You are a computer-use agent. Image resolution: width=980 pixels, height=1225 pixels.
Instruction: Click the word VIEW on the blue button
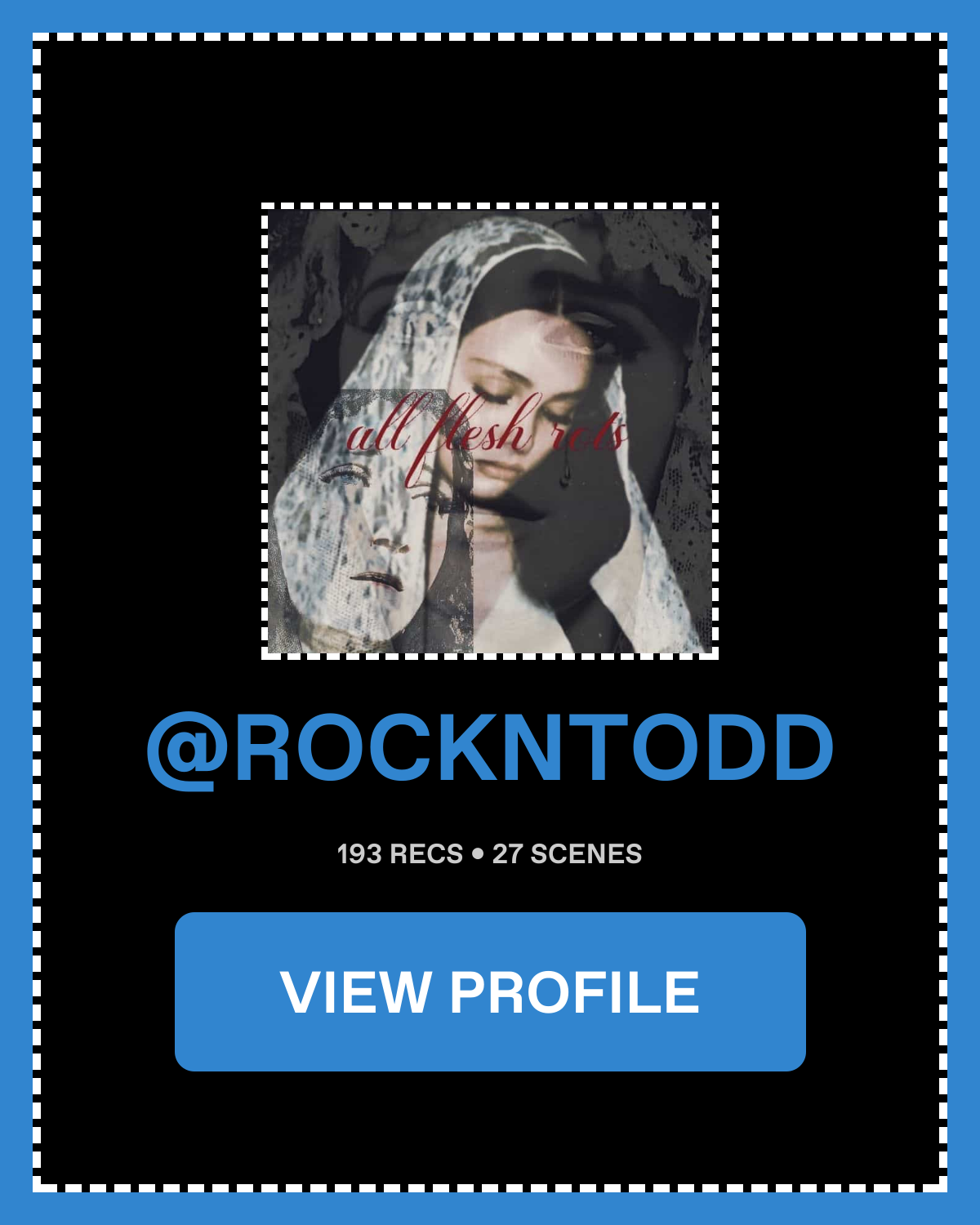[x=355, y=992]
